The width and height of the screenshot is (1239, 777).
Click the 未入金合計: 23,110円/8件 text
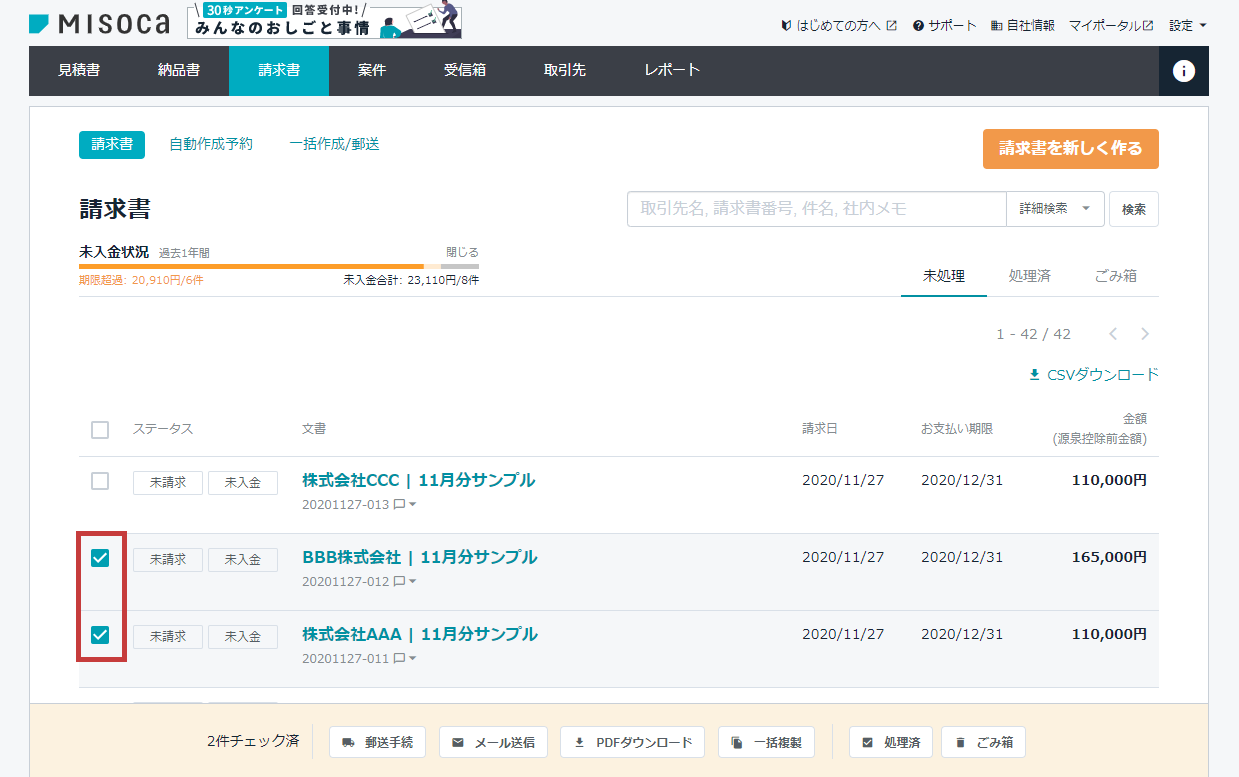[x=411, y=280]
